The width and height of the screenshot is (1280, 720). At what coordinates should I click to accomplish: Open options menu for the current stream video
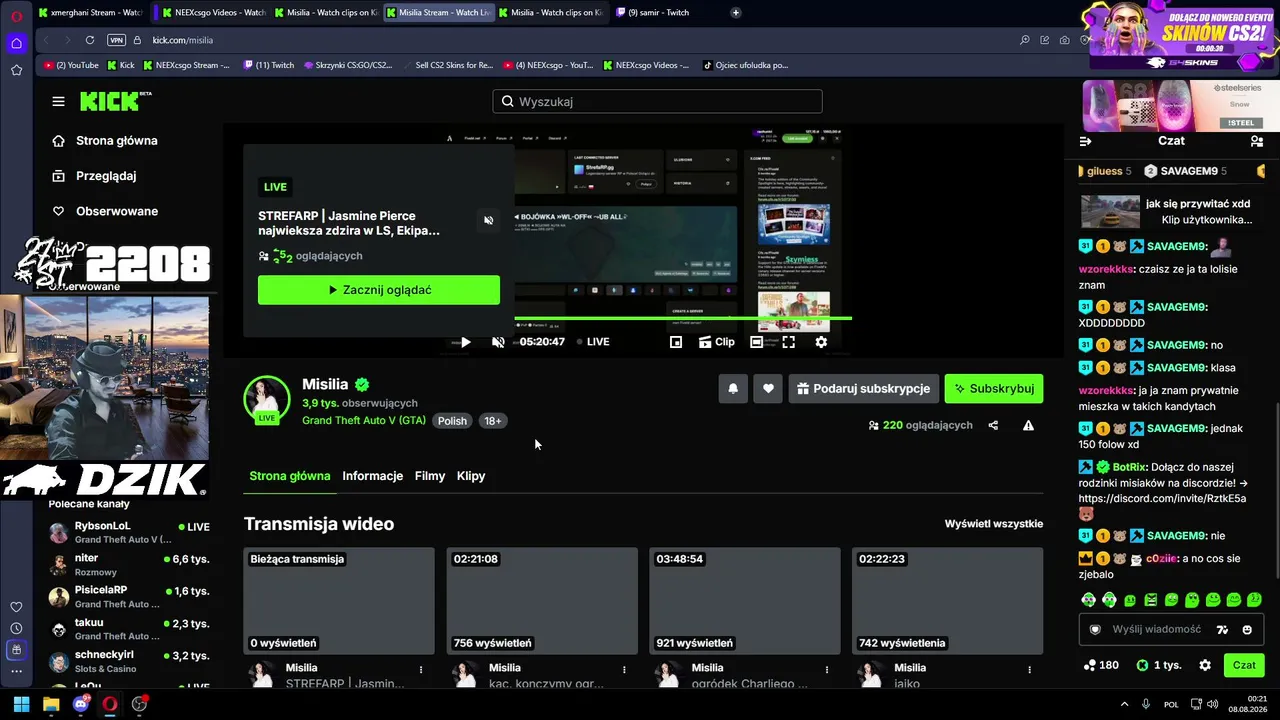click(421, 670)
